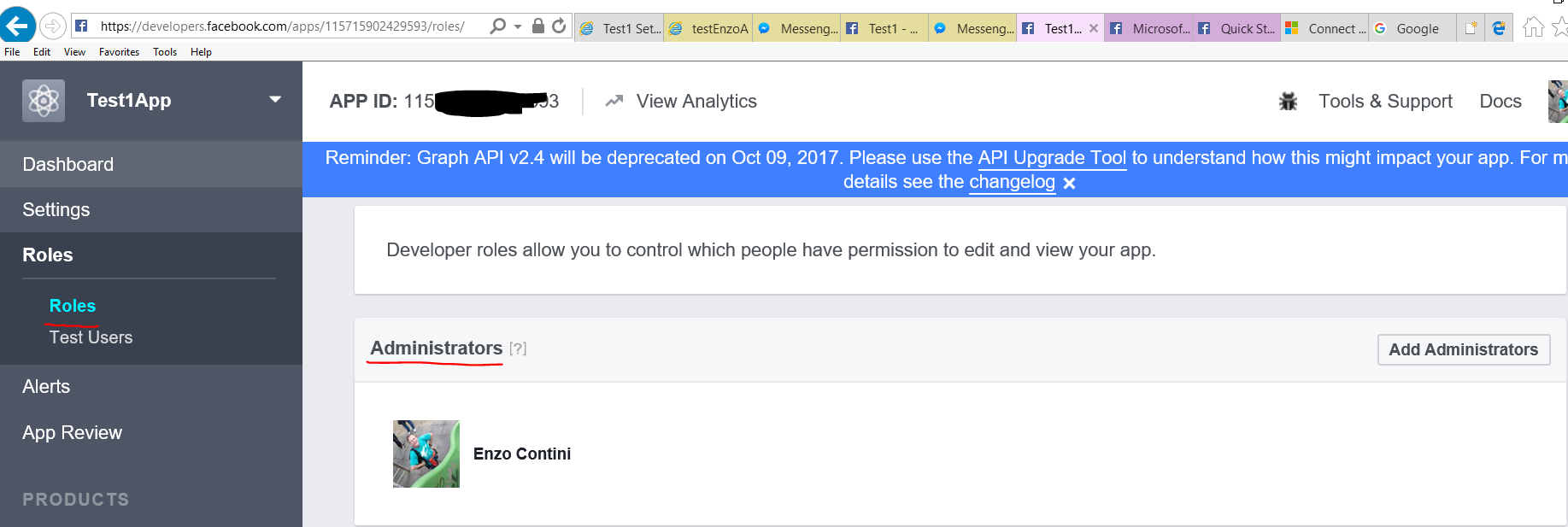Click the browser forward arrow button
The image size is (1568, 527).
click(53, 26)
